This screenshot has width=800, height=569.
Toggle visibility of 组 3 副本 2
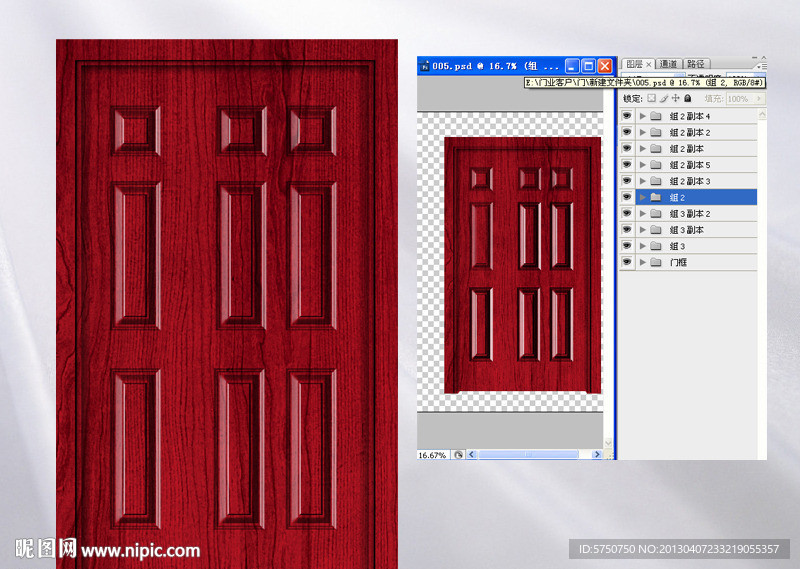click(627, 214)
